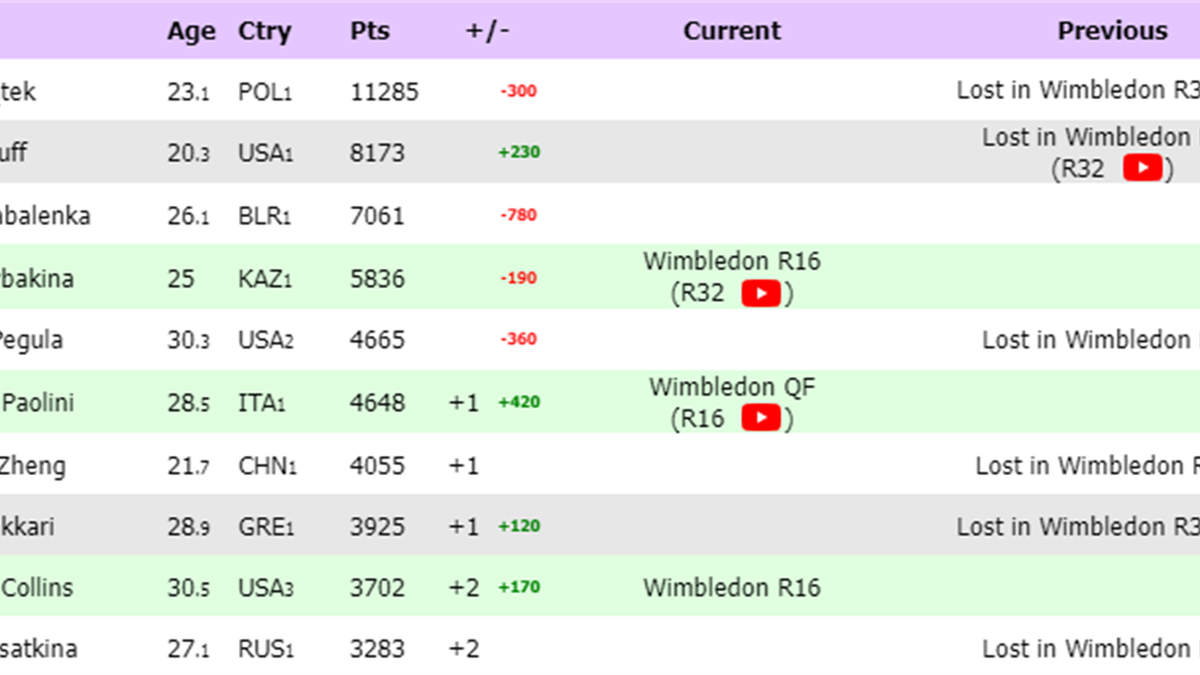The width and height of the screenshot is (1200, 675).
Task: Open Paolini's player name link
Action: (x=38, y=403)
